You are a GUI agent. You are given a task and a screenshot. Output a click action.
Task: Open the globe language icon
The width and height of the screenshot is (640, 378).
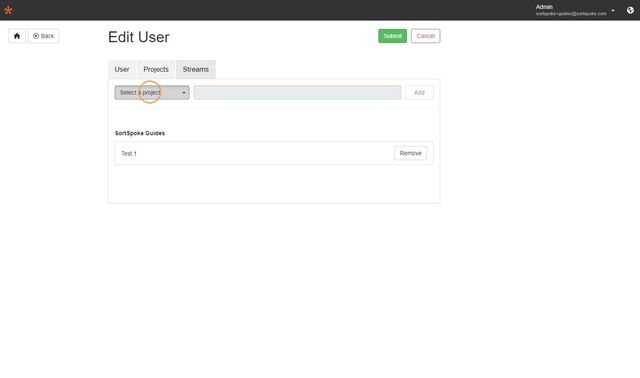click(630, 10)
